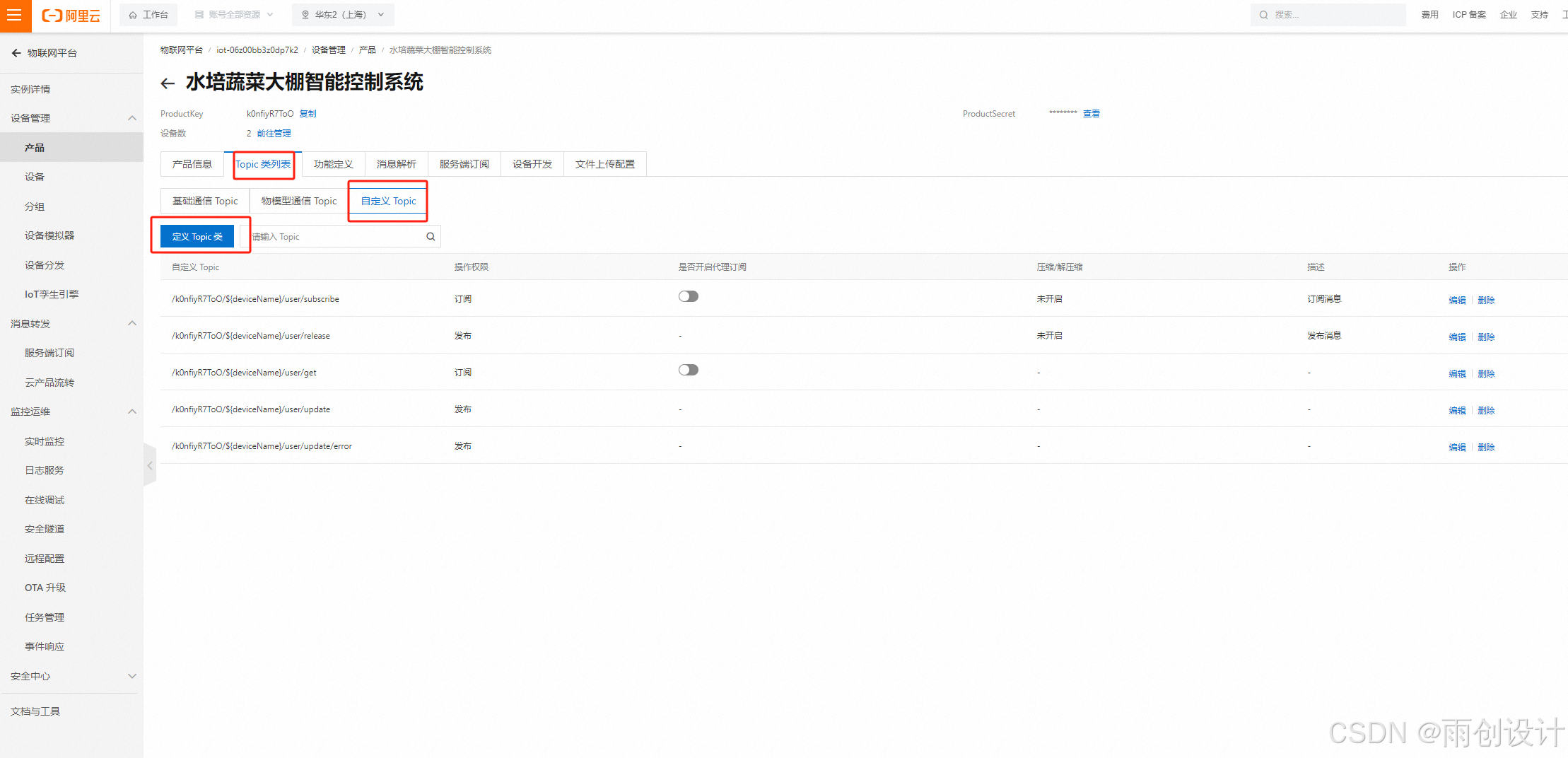The height and width of the screenshot is (758, 1568).
Task: Edit the user/get topic
Action: (x=1457, y=373)
